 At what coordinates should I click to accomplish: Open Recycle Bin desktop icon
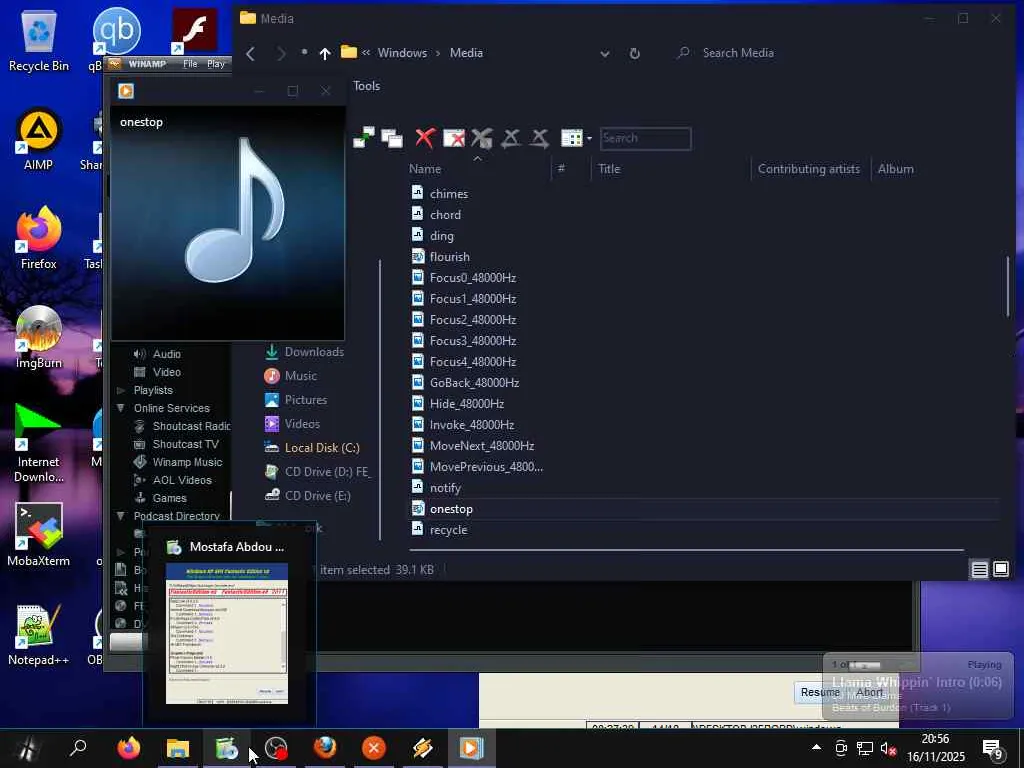coord(39,40)
